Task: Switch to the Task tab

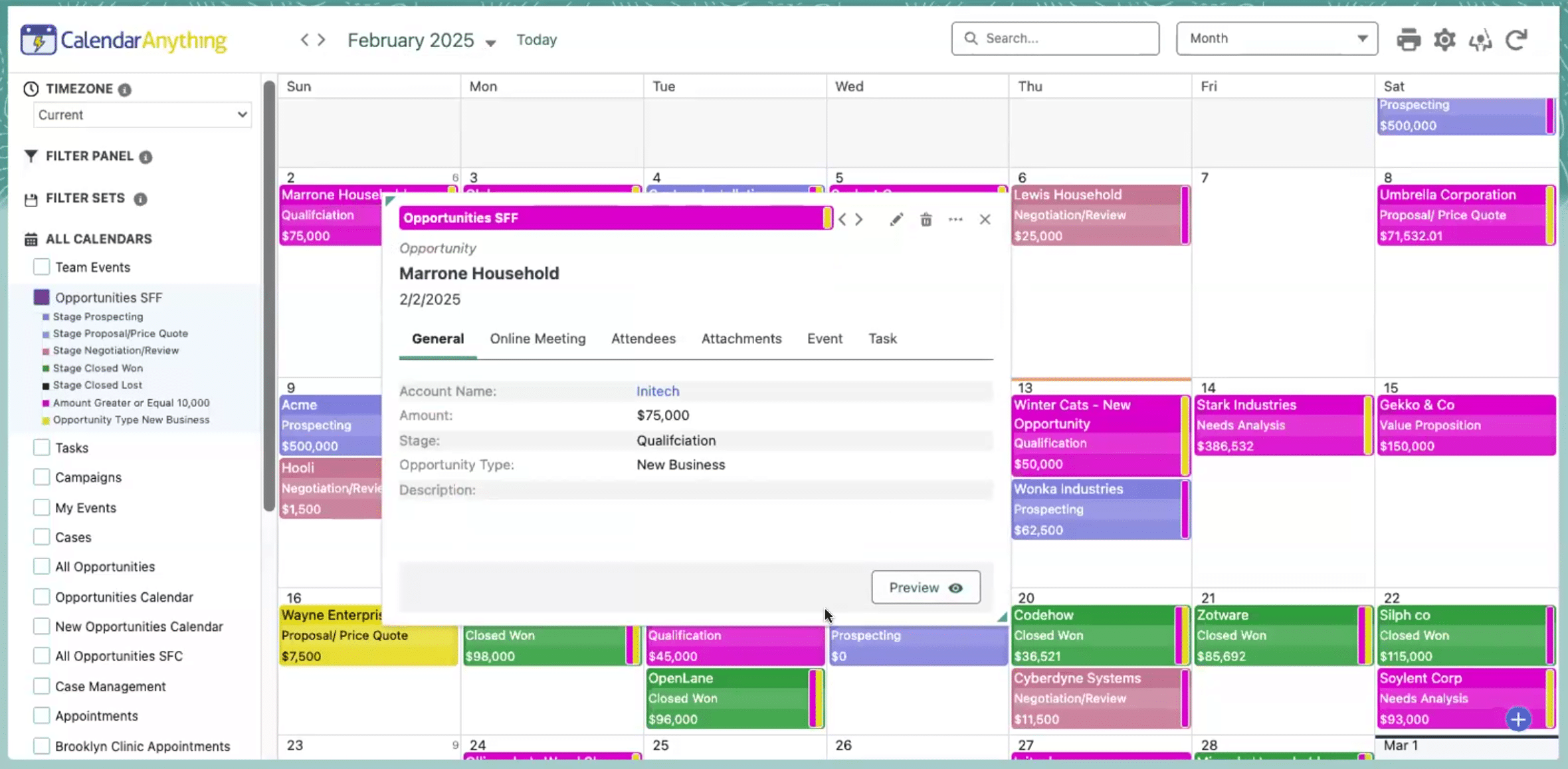Action: [882, 339]
